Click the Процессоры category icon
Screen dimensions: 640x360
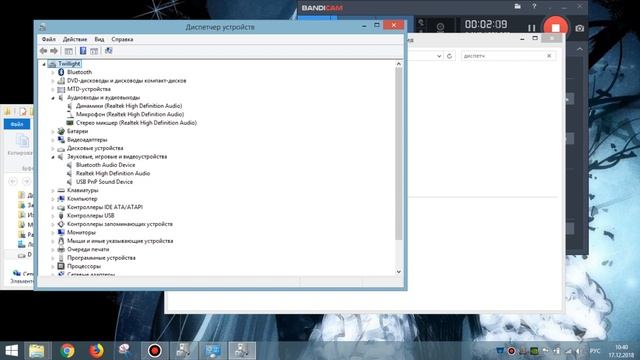pos(61,266)
